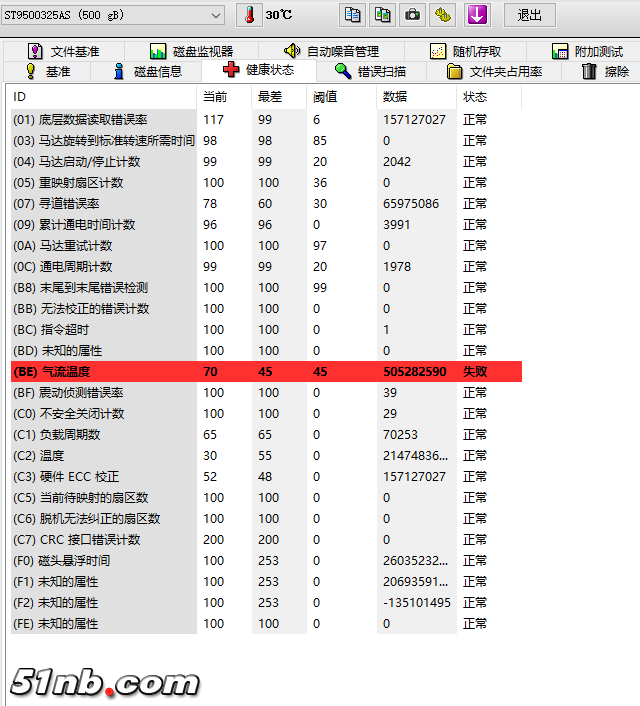Screen dimensions: 640x706
Task: Select the (07) 寻道错误率 row
Action: tap(266, 204)
